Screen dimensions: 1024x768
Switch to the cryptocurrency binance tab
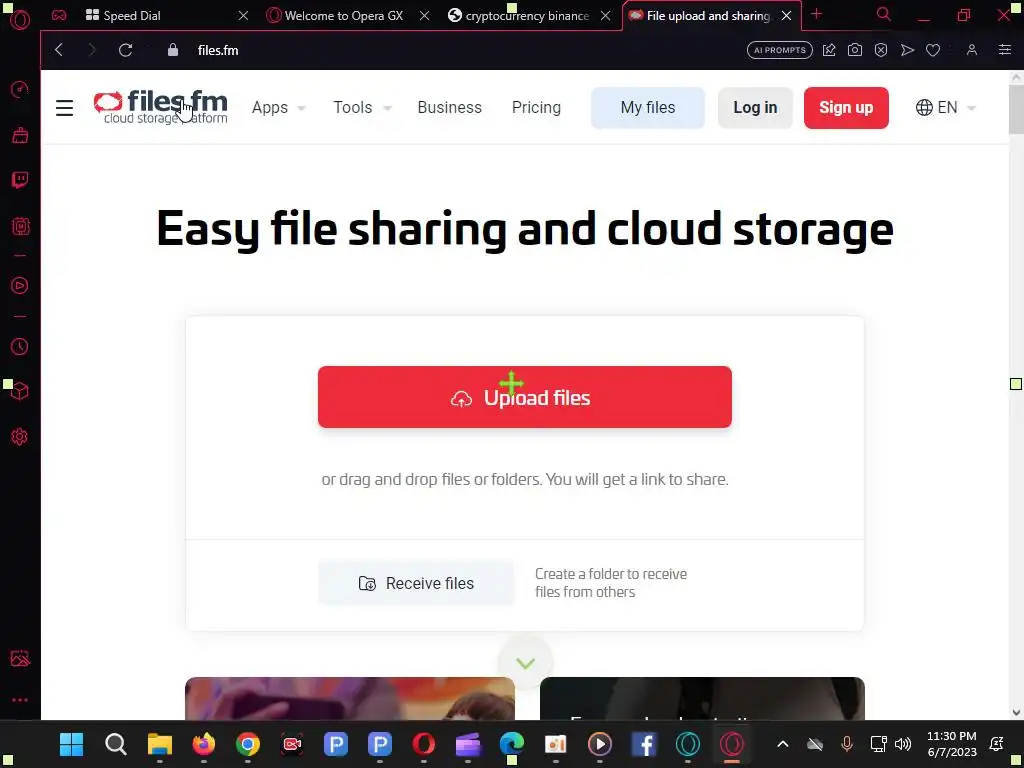point(527,16)
